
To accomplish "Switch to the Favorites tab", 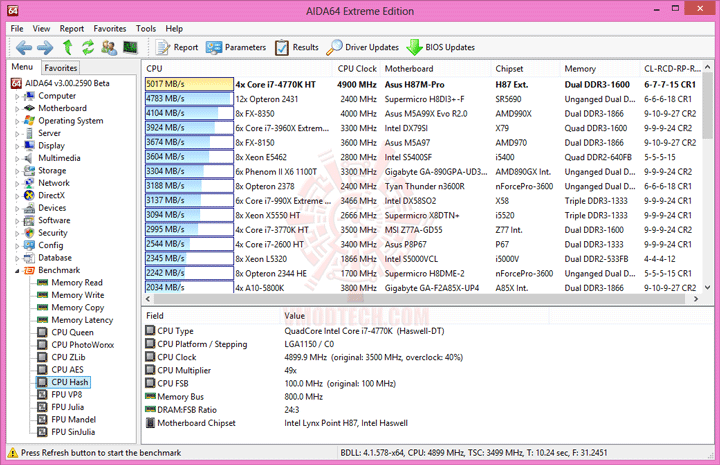I will (61, 67).
